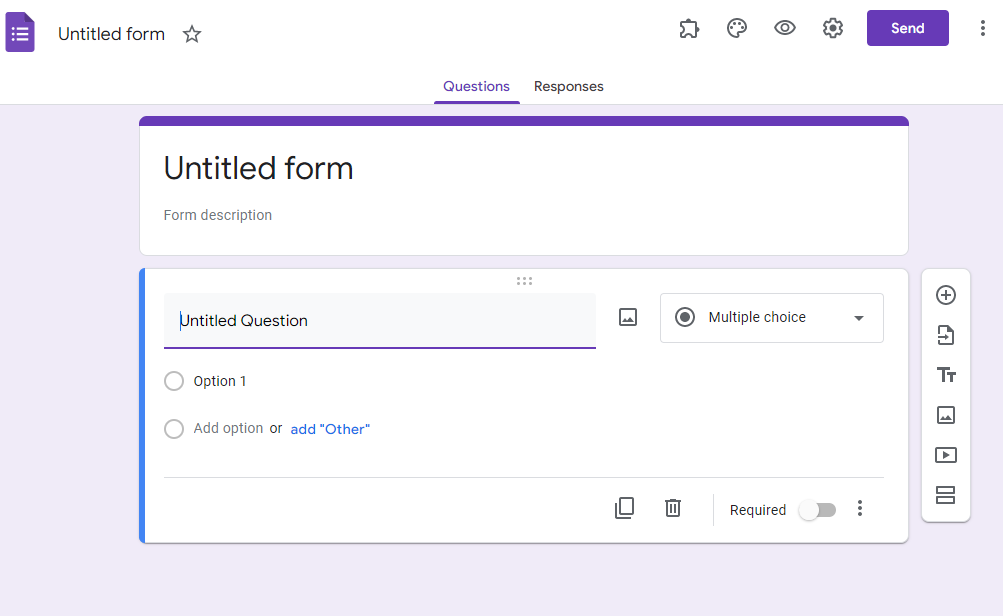Grab the question drag handle dots
Screen dimensions: 1003x616
coord(525,281)
